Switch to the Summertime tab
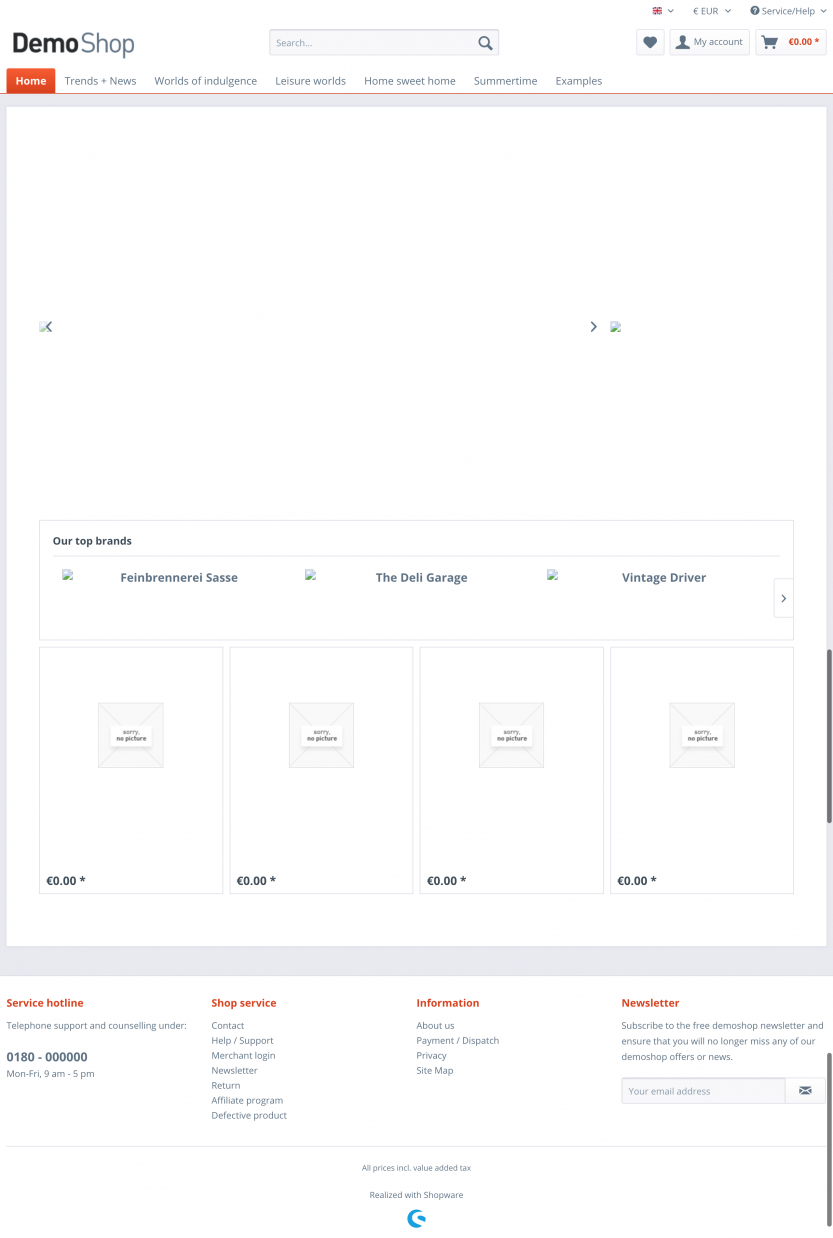The height and width of the screenshot is (1238, 833). 505,81
